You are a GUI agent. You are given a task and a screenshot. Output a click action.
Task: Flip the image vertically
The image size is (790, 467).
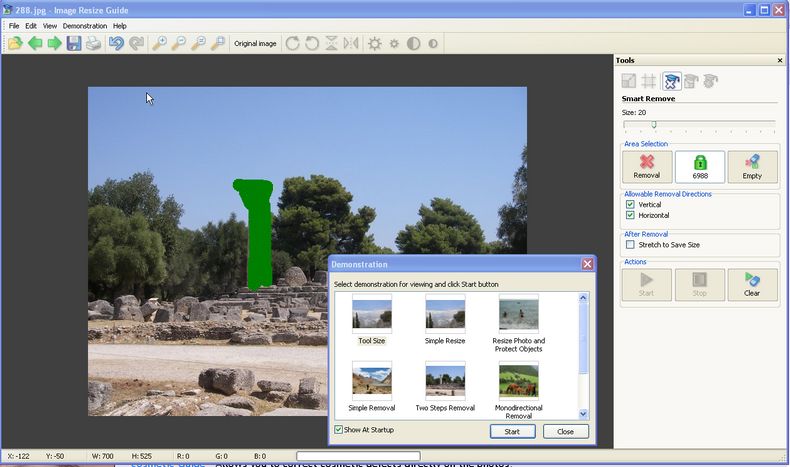pyautogui.click(x=331, y=44)
